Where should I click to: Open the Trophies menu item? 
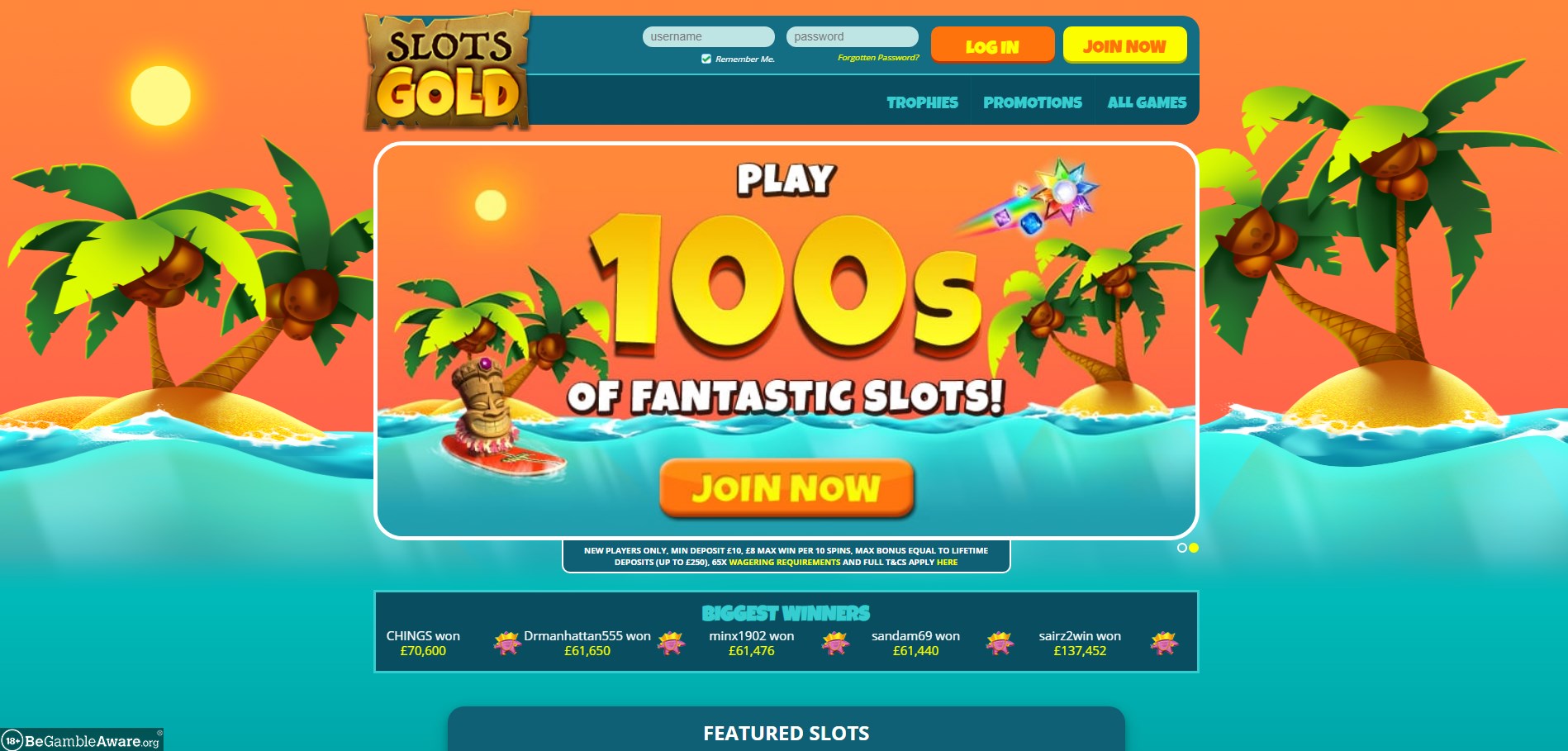(922, 102)
